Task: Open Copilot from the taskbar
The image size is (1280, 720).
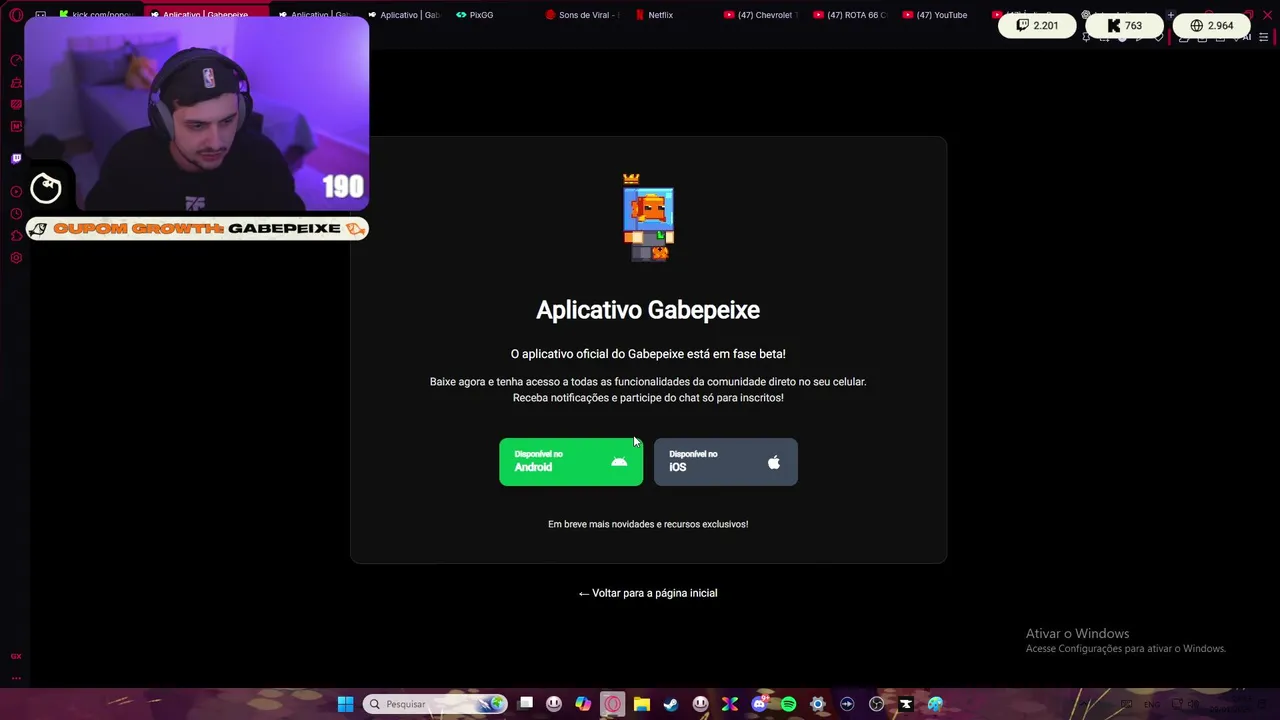Action: tap(583, 704)
